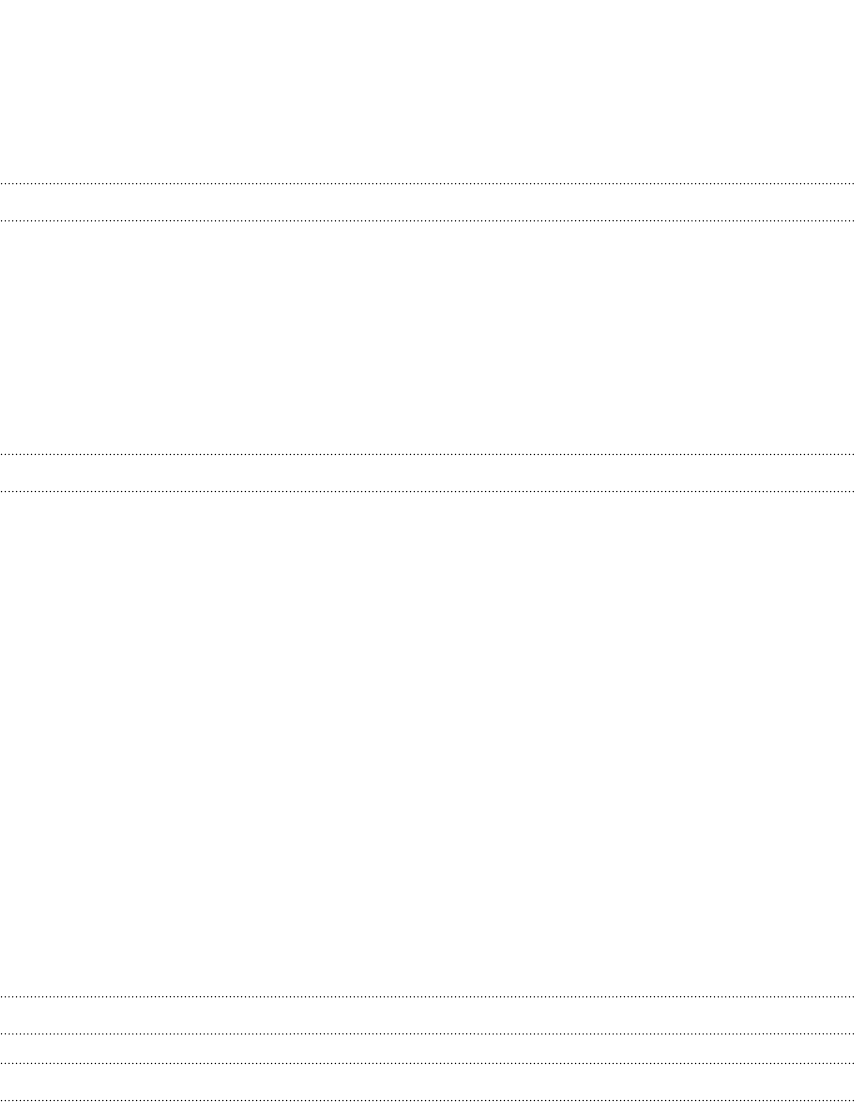
Task: Click the left end of the last dotted line
Action: pyautogui.click(x=2, y=1099)
